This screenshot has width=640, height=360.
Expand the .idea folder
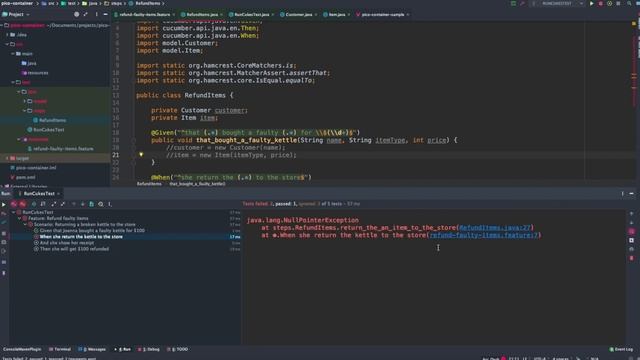click(x=7, y=35)
